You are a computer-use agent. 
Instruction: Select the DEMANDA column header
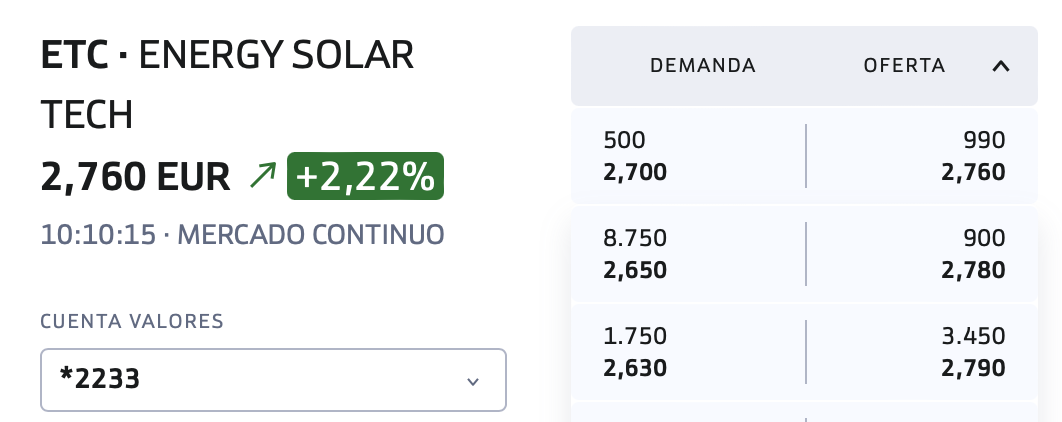[x=702, y=66]
